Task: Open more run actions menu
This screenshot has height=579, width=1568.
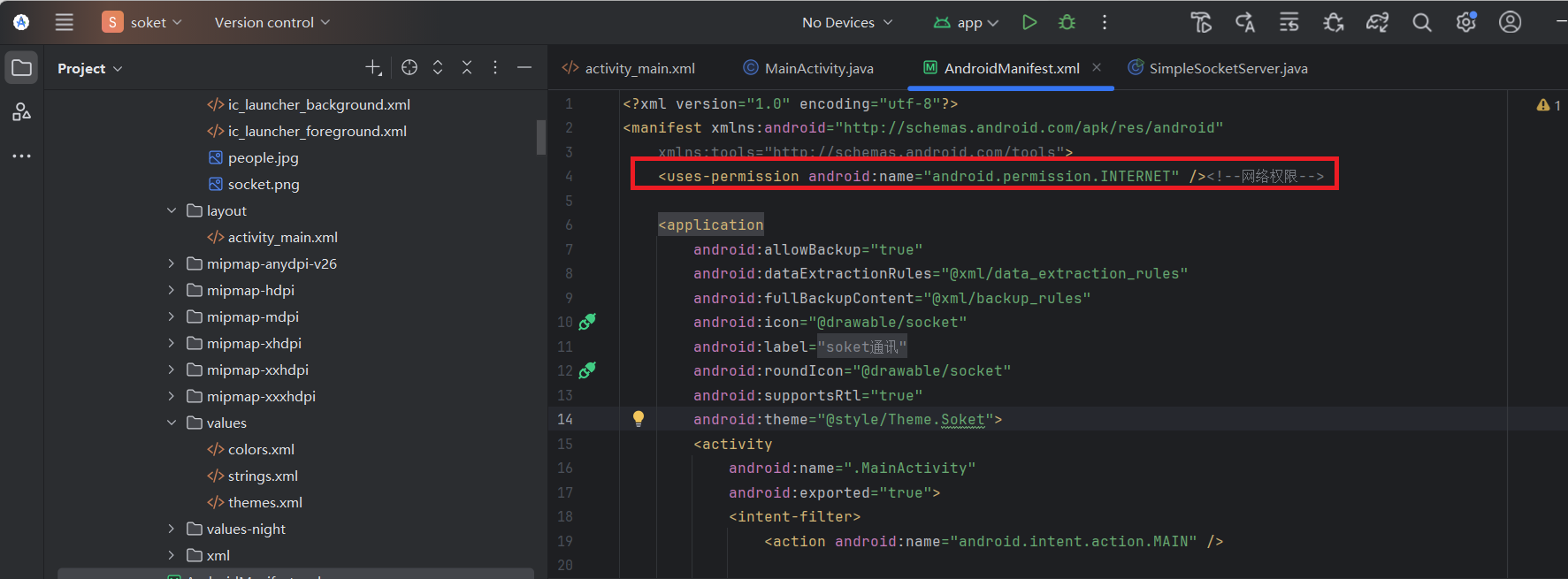Action: [x=1105, y=22]
